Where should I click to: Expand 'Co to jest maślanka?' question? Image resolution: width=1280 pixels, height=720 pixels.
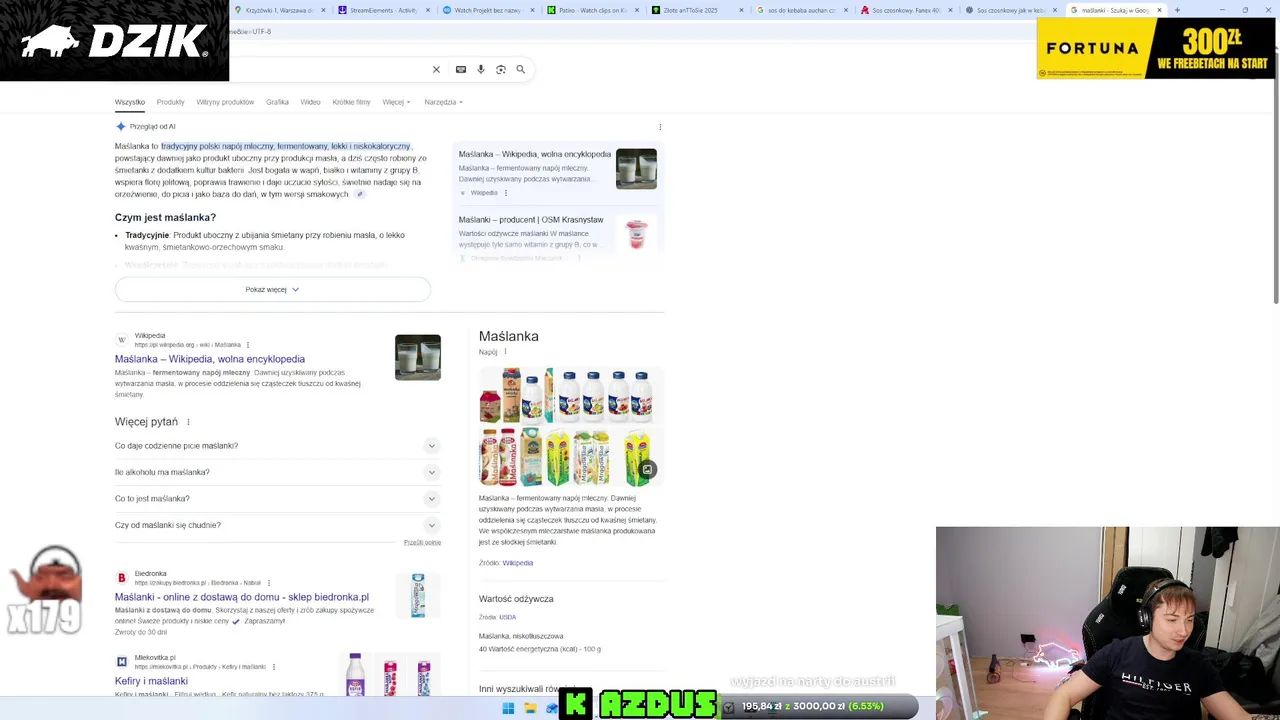278,498
